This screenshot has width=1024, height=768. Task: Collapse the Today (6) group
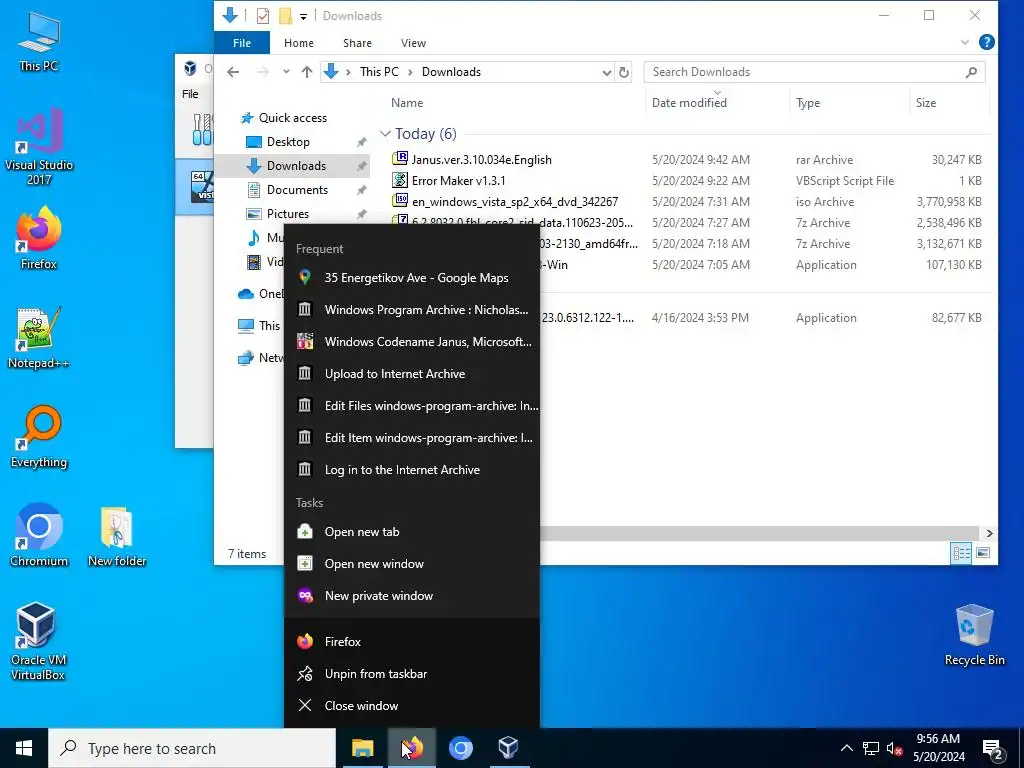point(385,134)
